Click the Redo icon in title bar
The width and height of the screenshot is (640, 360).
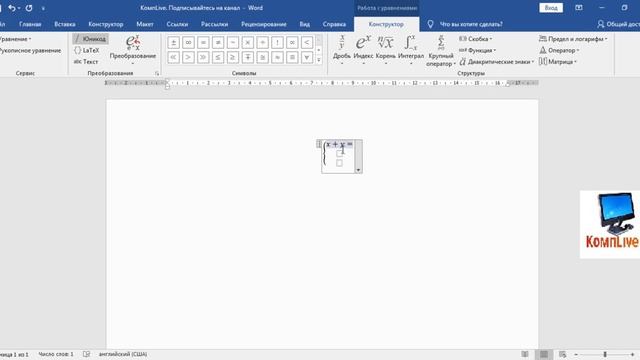pos(29,8)
